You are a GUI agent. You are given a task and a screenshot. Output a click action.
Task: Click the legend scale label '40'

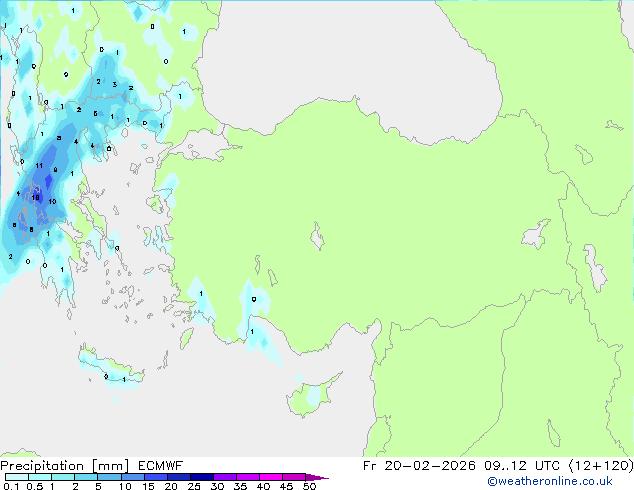(264, 486)
